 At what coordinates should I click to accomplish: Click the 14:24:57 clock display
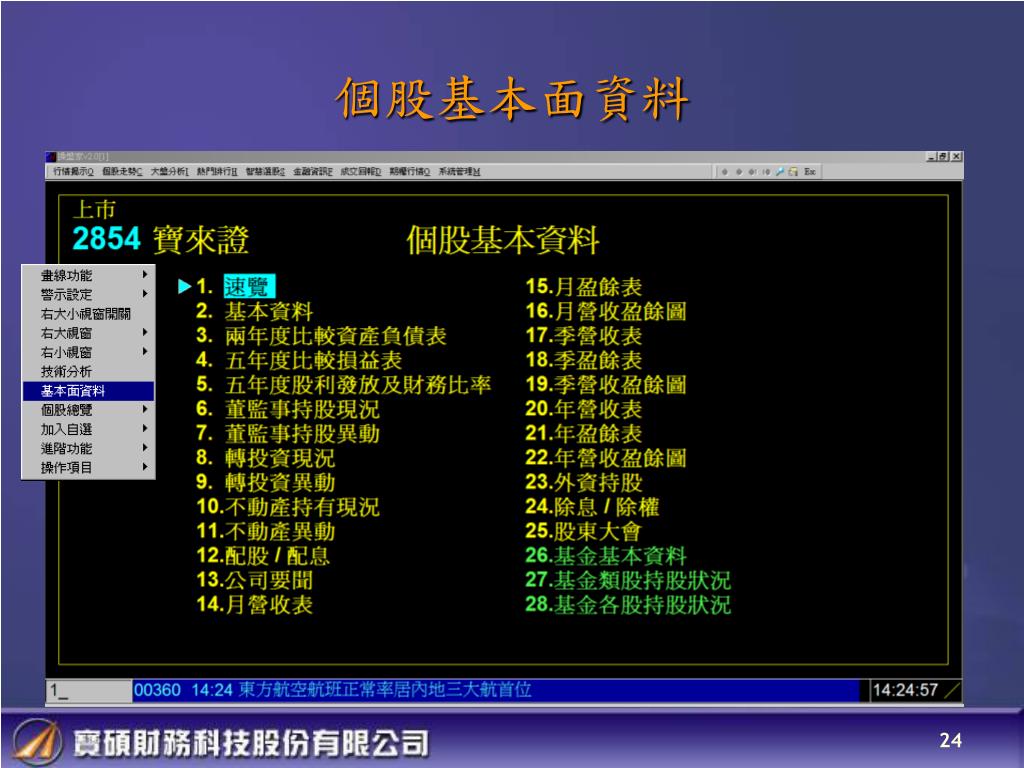pos(905,690)
